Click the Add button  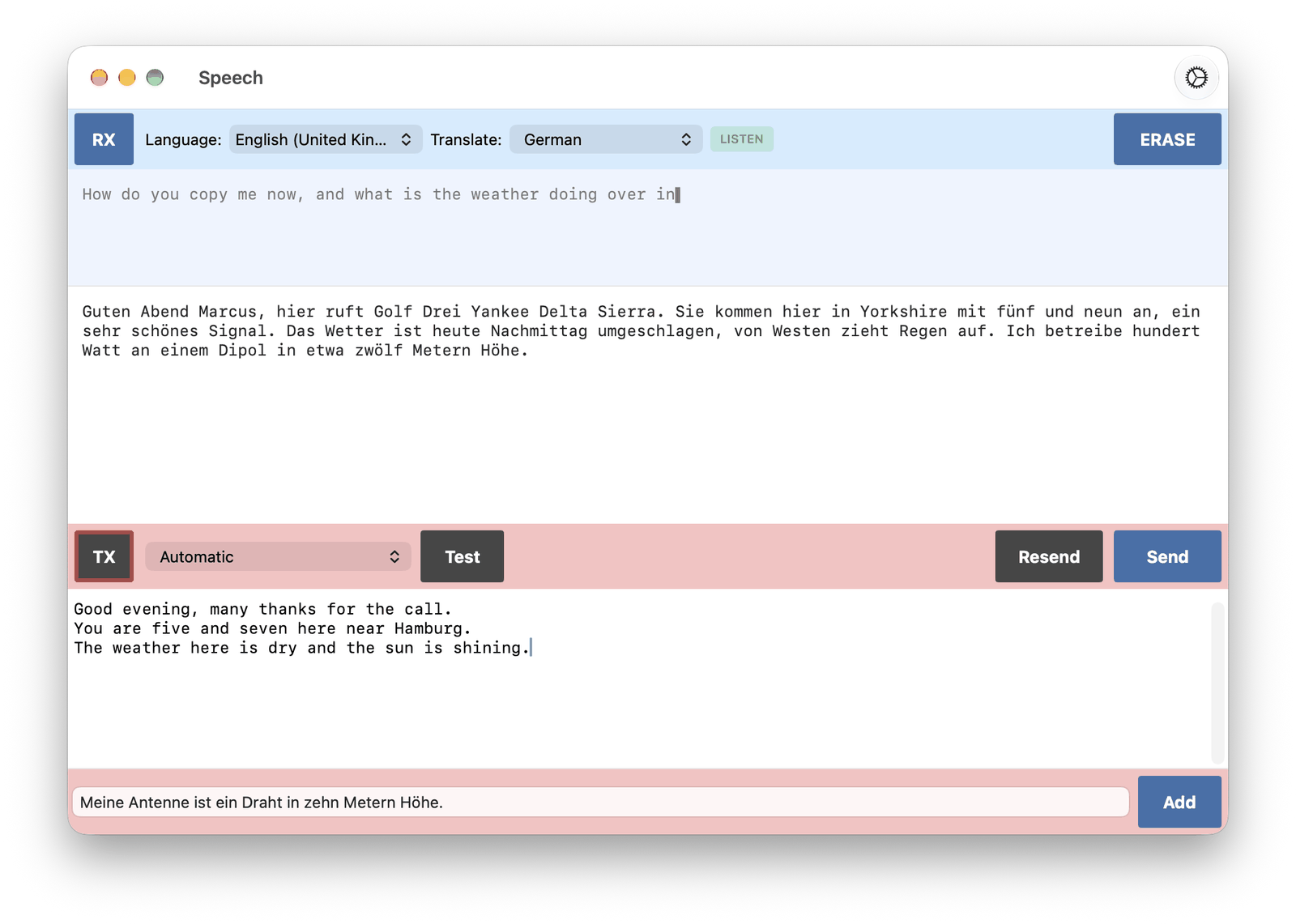pyautogui.click(x=1179, y=802)
